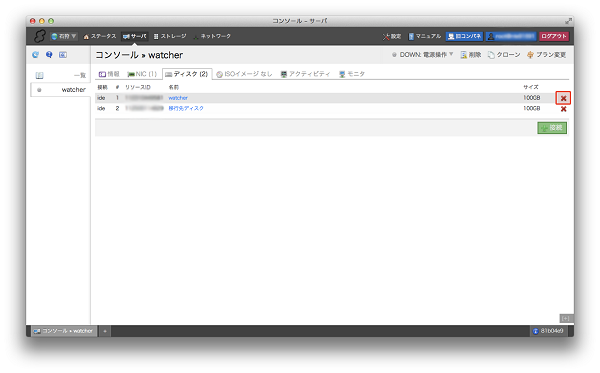Click the ログアウト logout button
Viewport: 600px width, 373px height.
(554, 36)
